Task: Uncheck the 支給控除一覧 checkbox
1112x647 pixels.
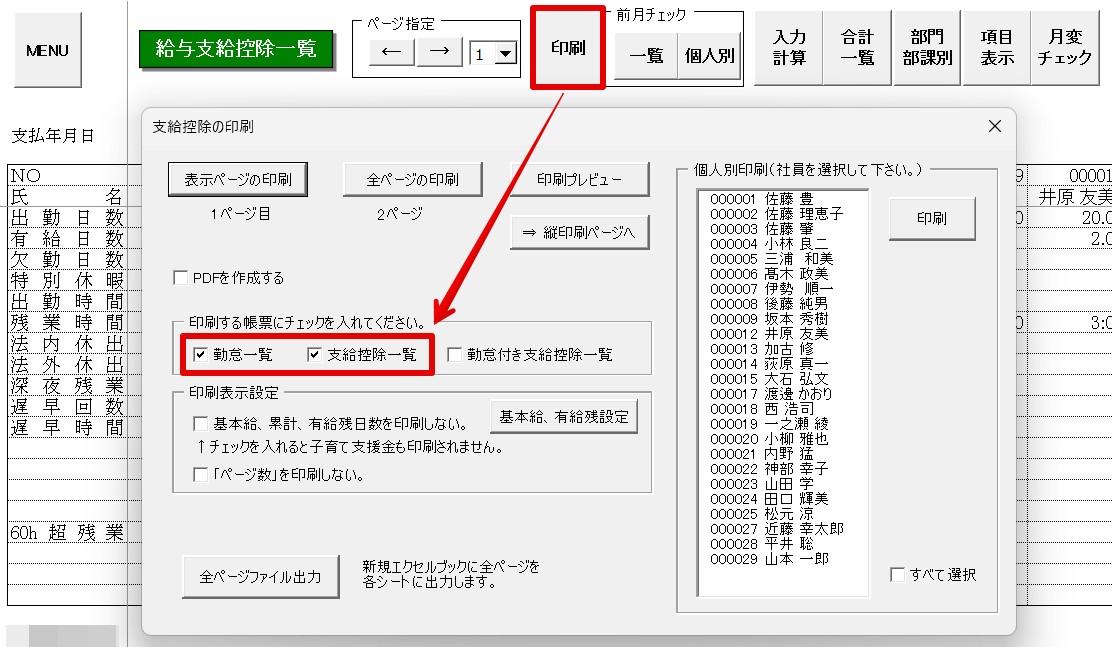Action: click(x=315, y=354)
